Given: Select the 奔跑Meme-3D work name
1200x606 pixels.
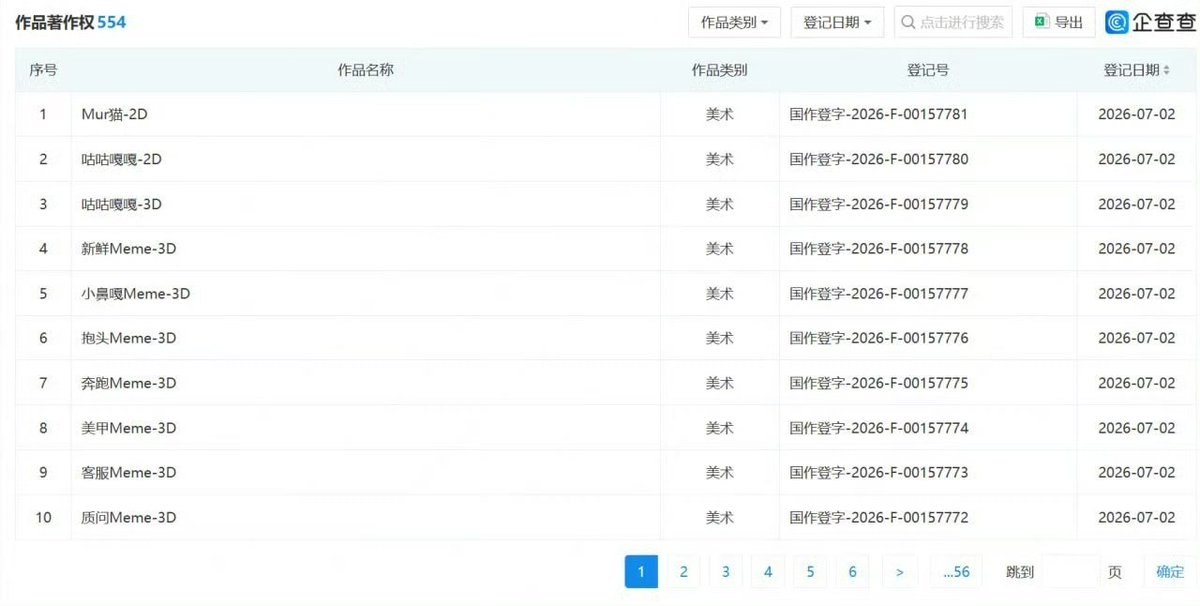Looking at the screenshot, I should click(129, 383).
